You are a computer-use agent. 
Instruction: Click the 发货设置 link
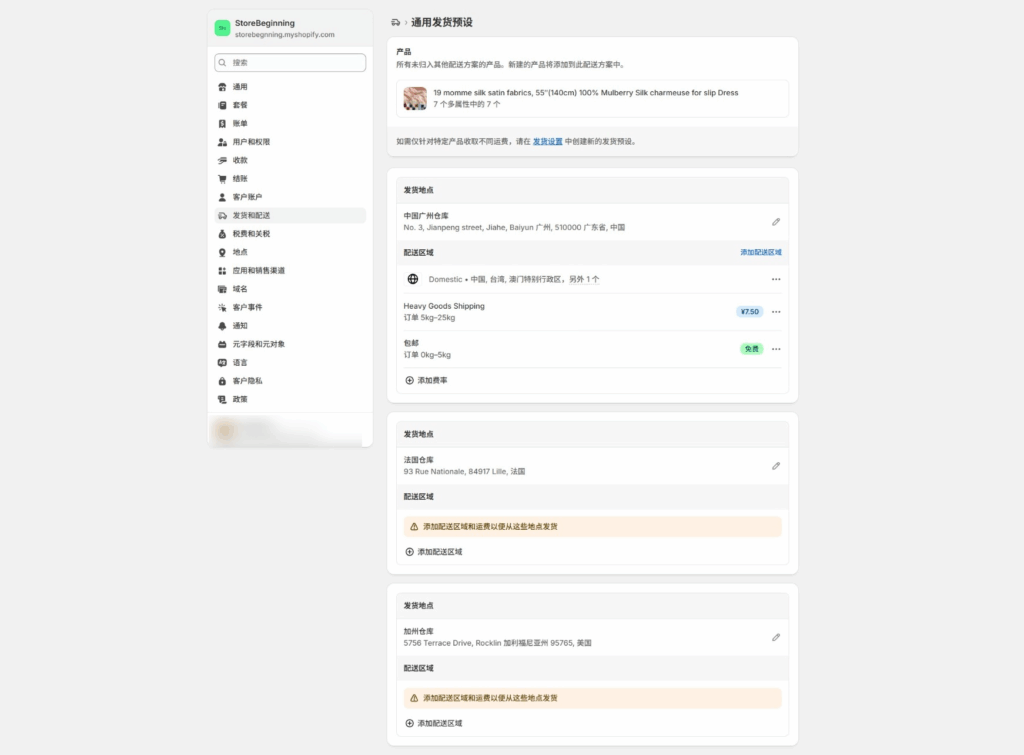click(x=547, y=142)
